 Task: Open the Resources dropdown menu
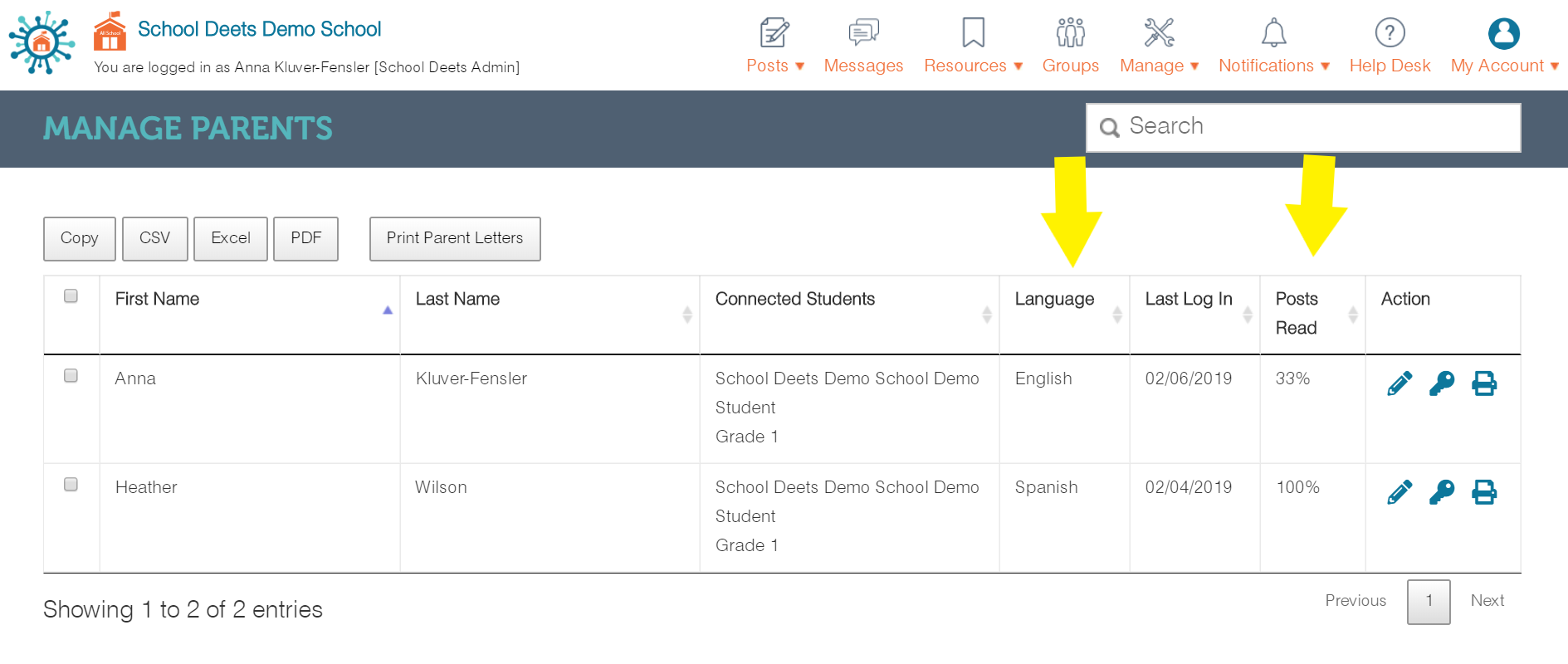(x=973, y=66)
